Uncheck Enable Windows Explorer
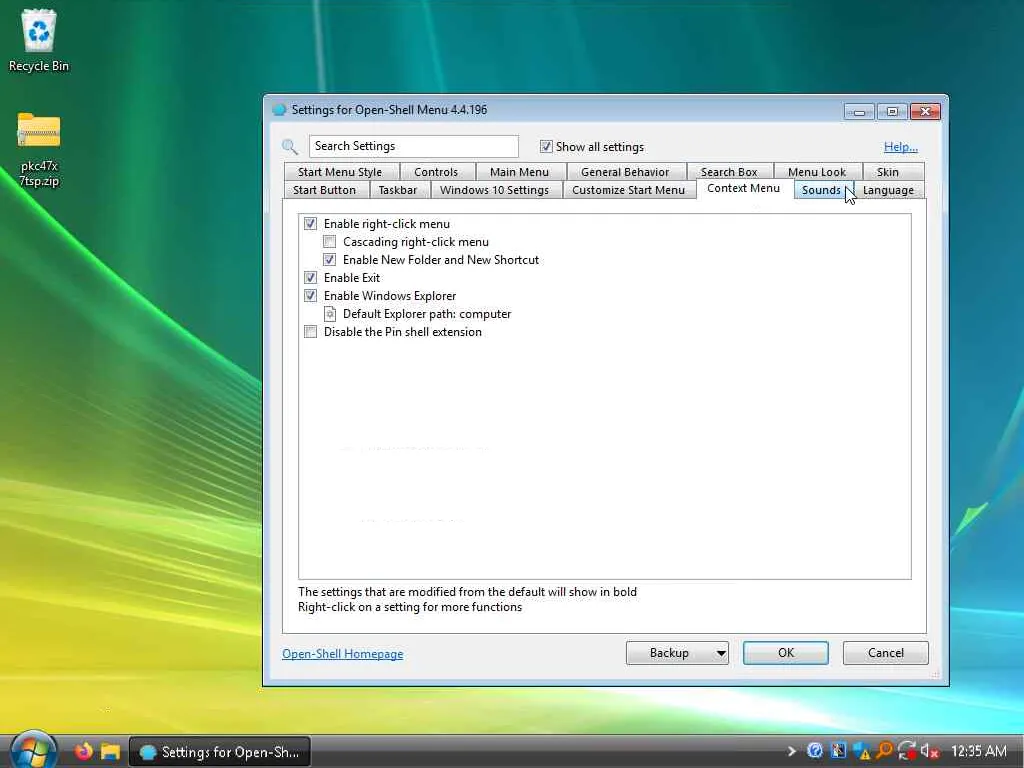 tap(310, 296)
